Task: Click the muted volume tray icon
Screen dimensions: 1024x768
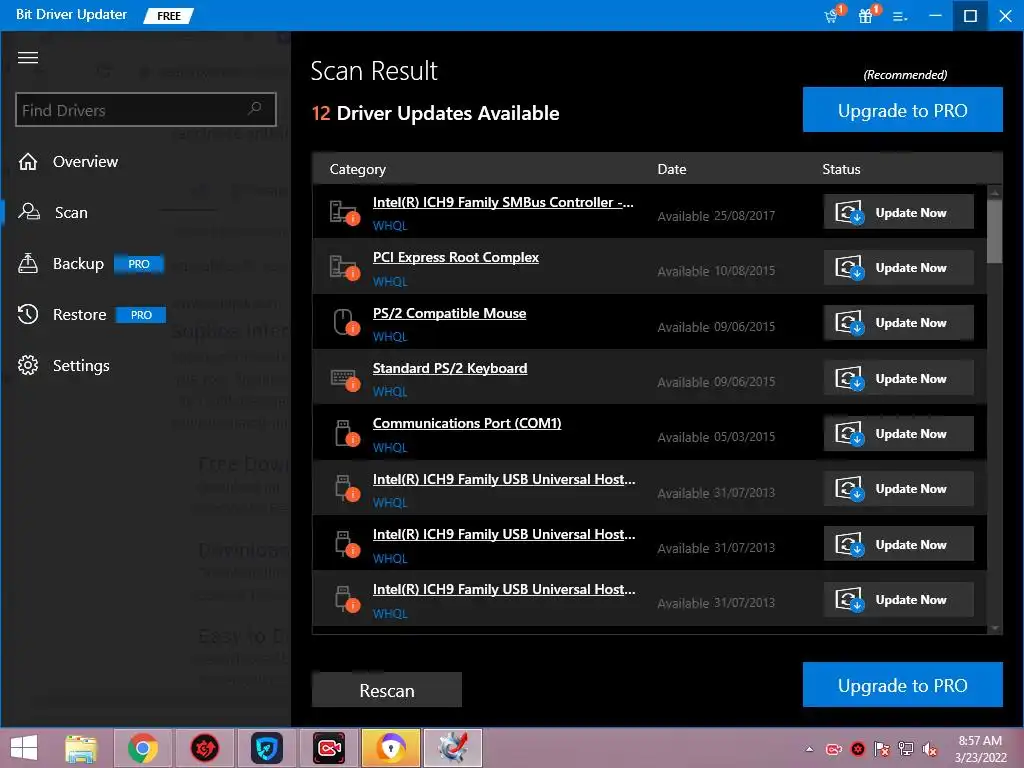Action: point(930,749)
